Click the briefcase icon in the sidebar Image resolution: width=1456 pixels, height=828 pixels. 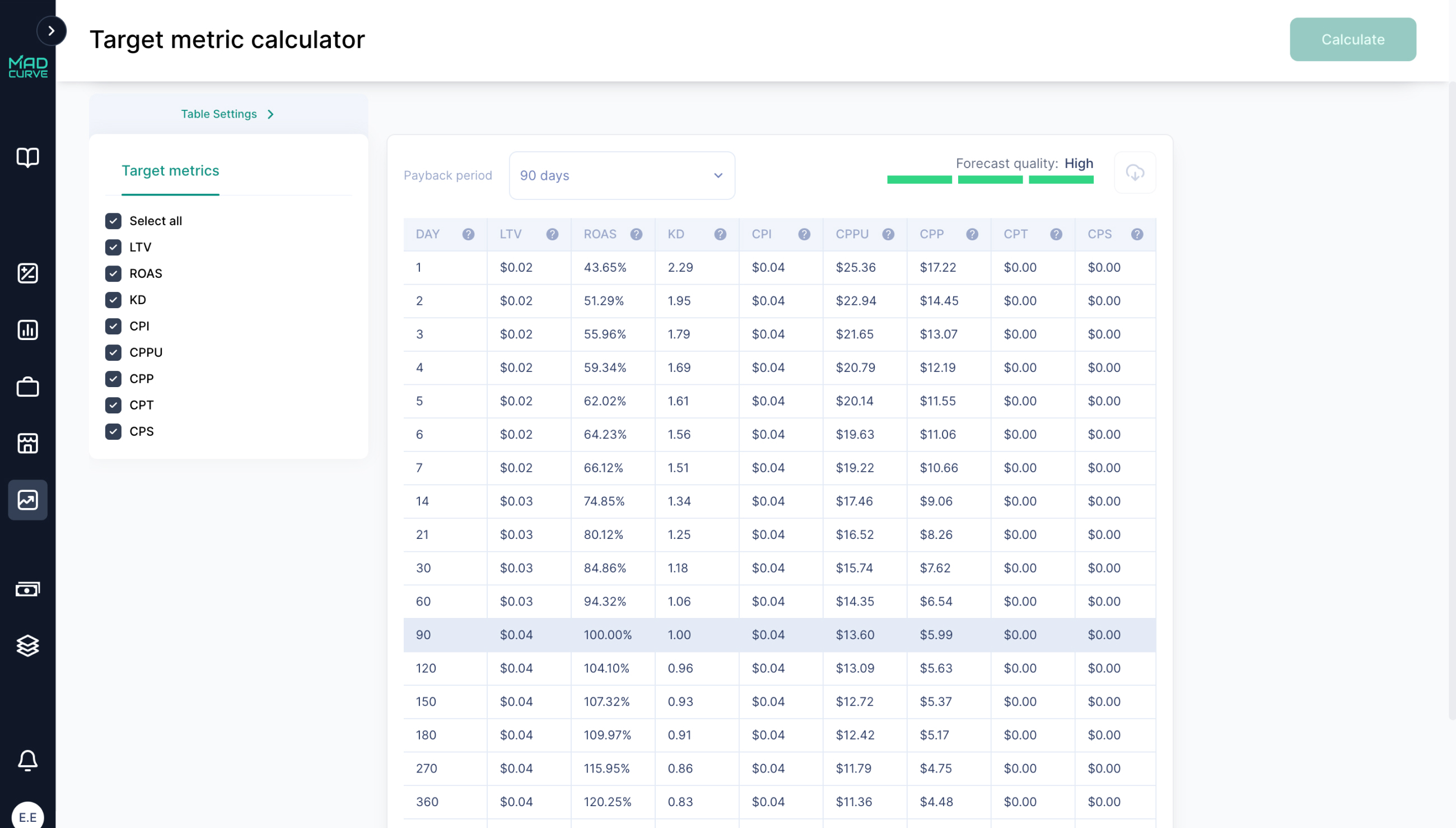[28, 387]
